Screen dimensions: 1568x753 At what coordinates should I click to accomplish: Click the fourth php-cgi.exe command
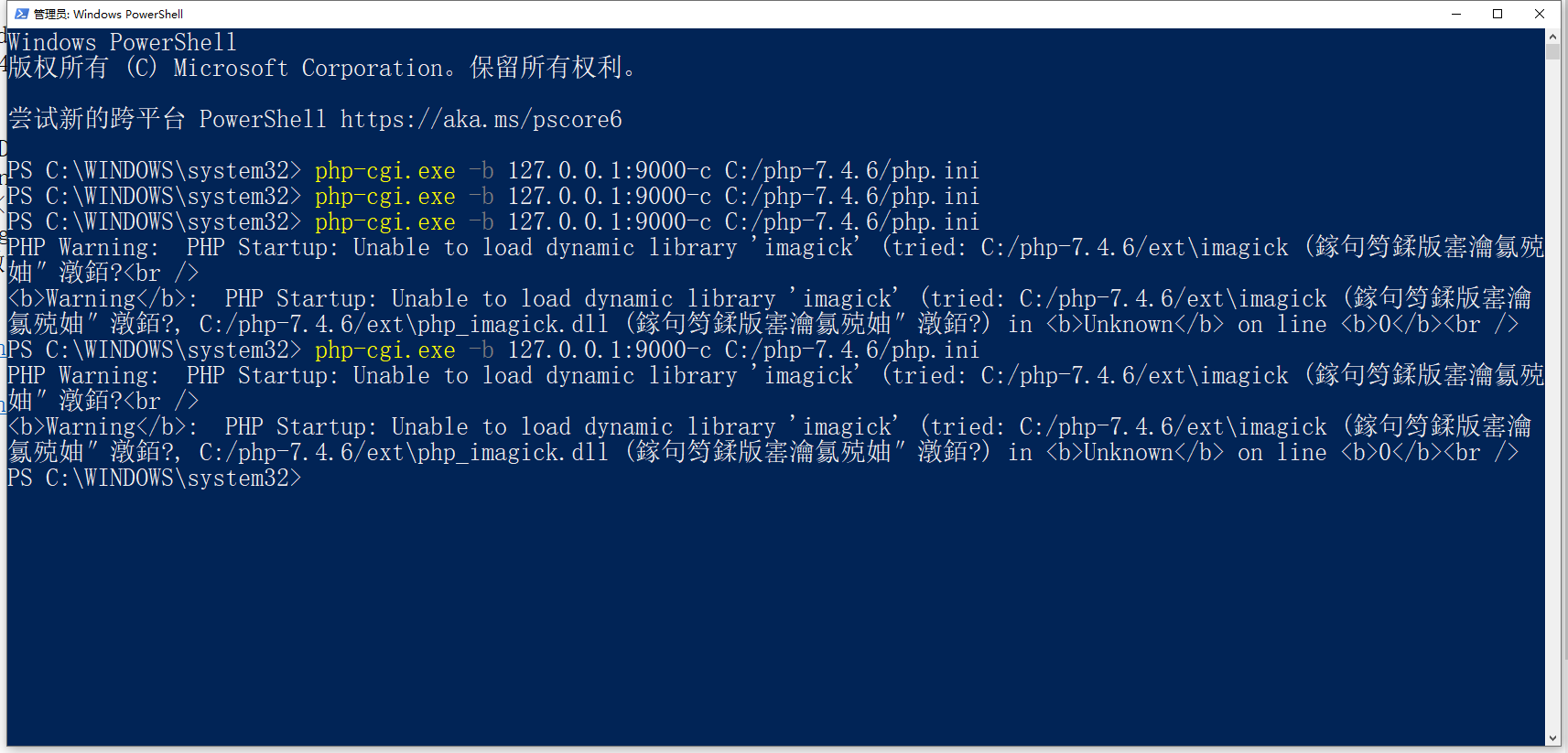tap(384, 350)
